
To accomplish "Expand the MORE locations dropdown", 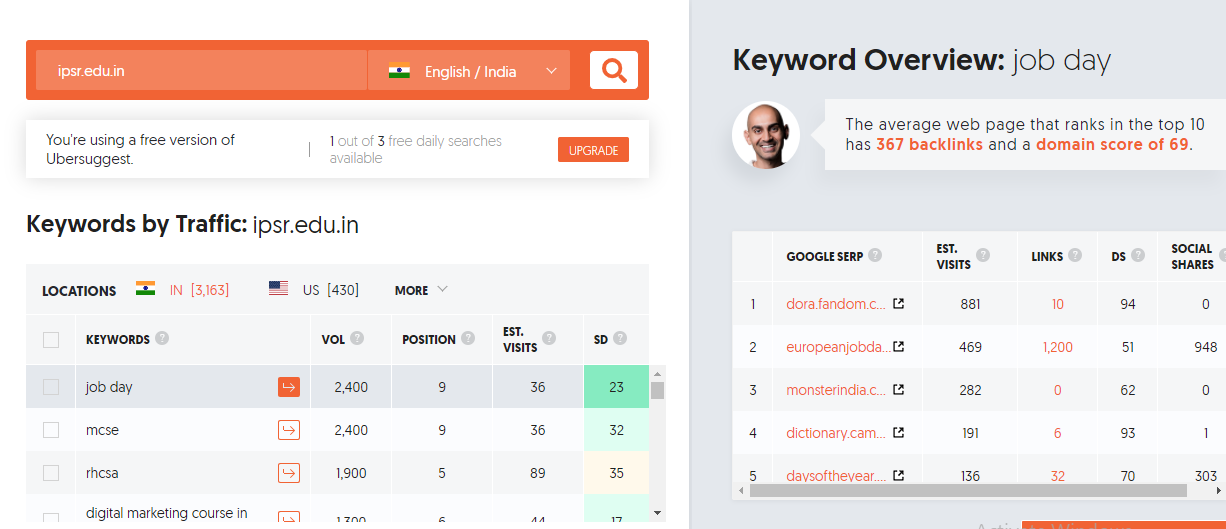I will pyautogui.click(x=421, y=290).
